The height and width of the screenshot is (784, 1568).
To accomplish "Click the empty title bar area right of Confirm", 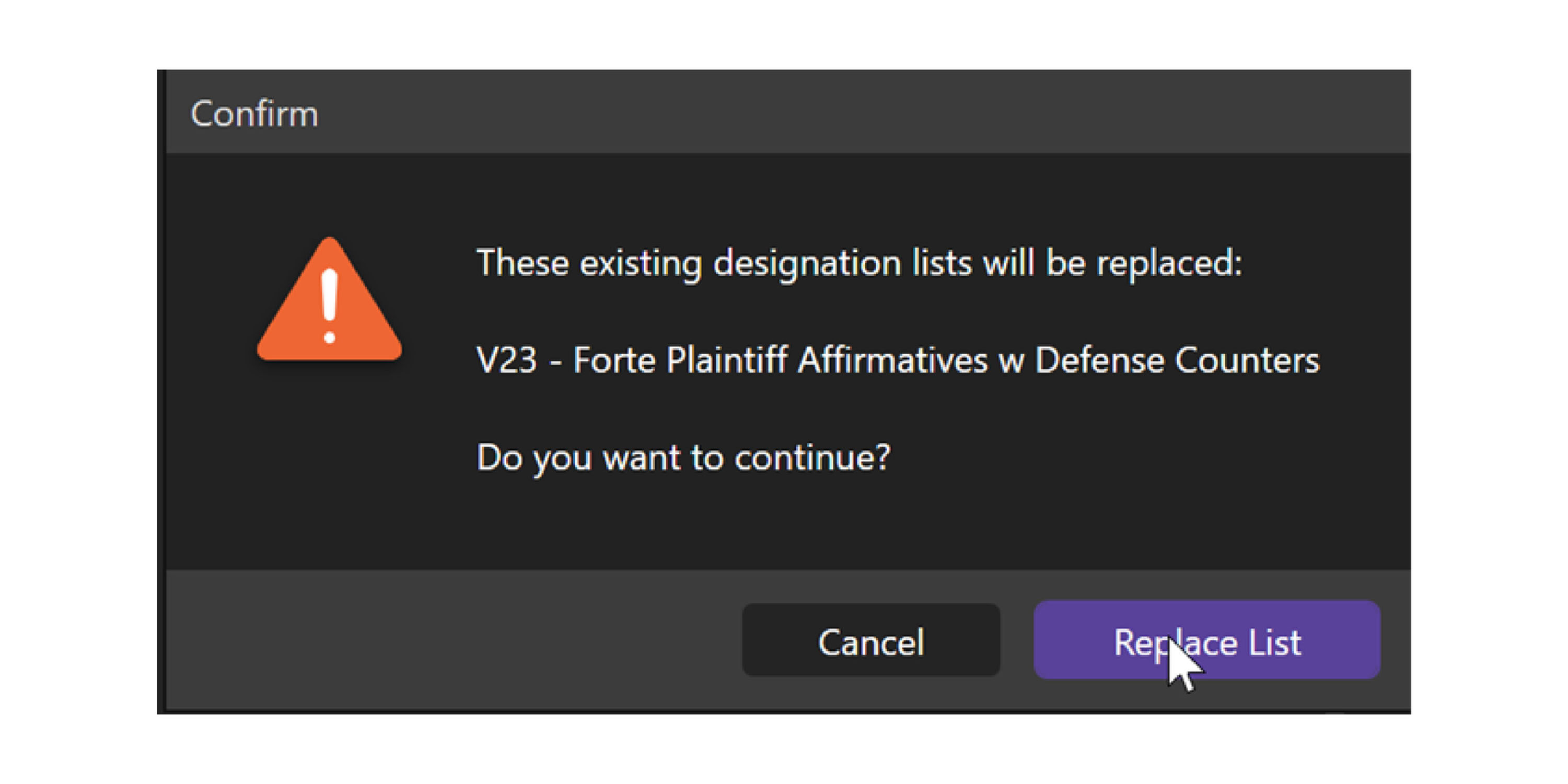I will tap(852, 113).
